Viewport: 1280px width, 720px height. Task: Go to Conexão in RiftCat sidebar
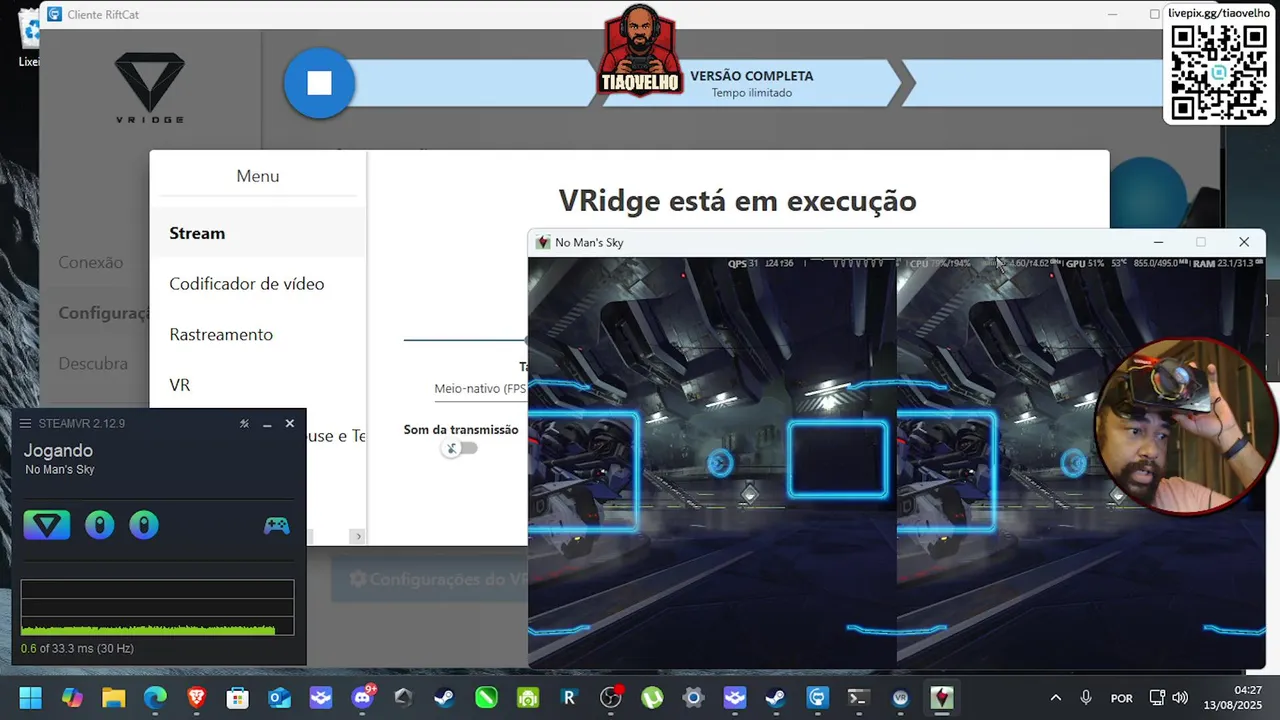tap(91, 263)
